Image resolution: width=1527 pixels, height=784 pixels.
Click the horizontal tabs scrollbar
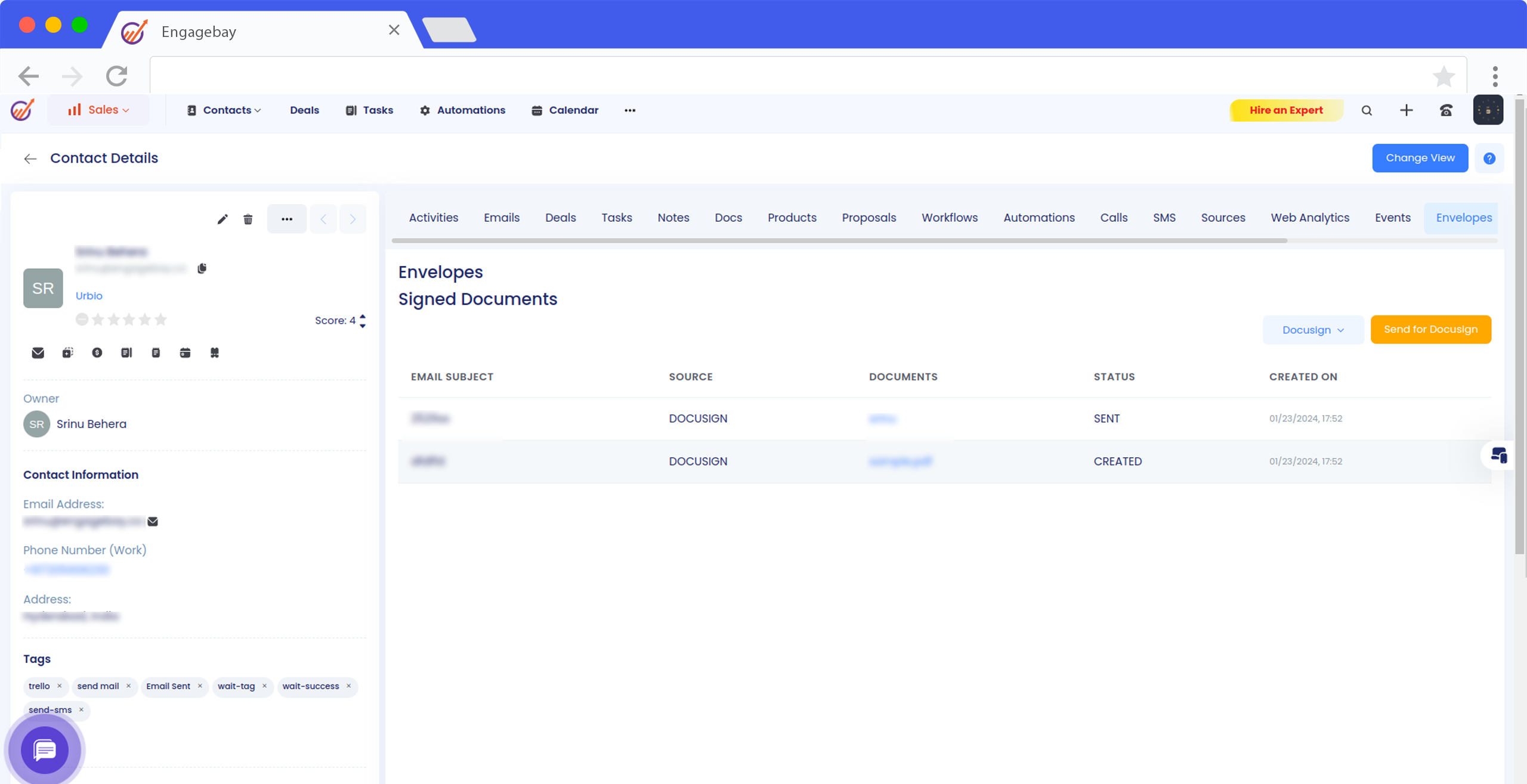click(839, 241)
